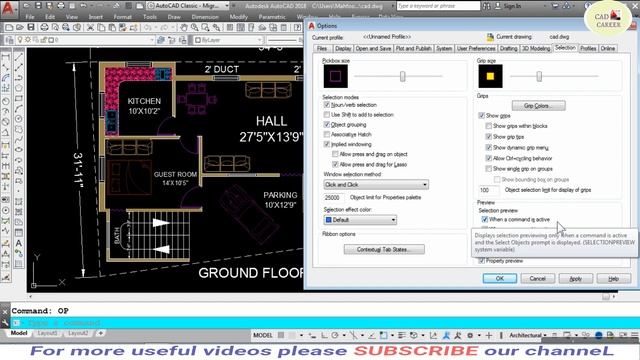Toggle When a command is active checkbox
The height and width of the screenshot is (360, 640).
(x=485, y=220)
